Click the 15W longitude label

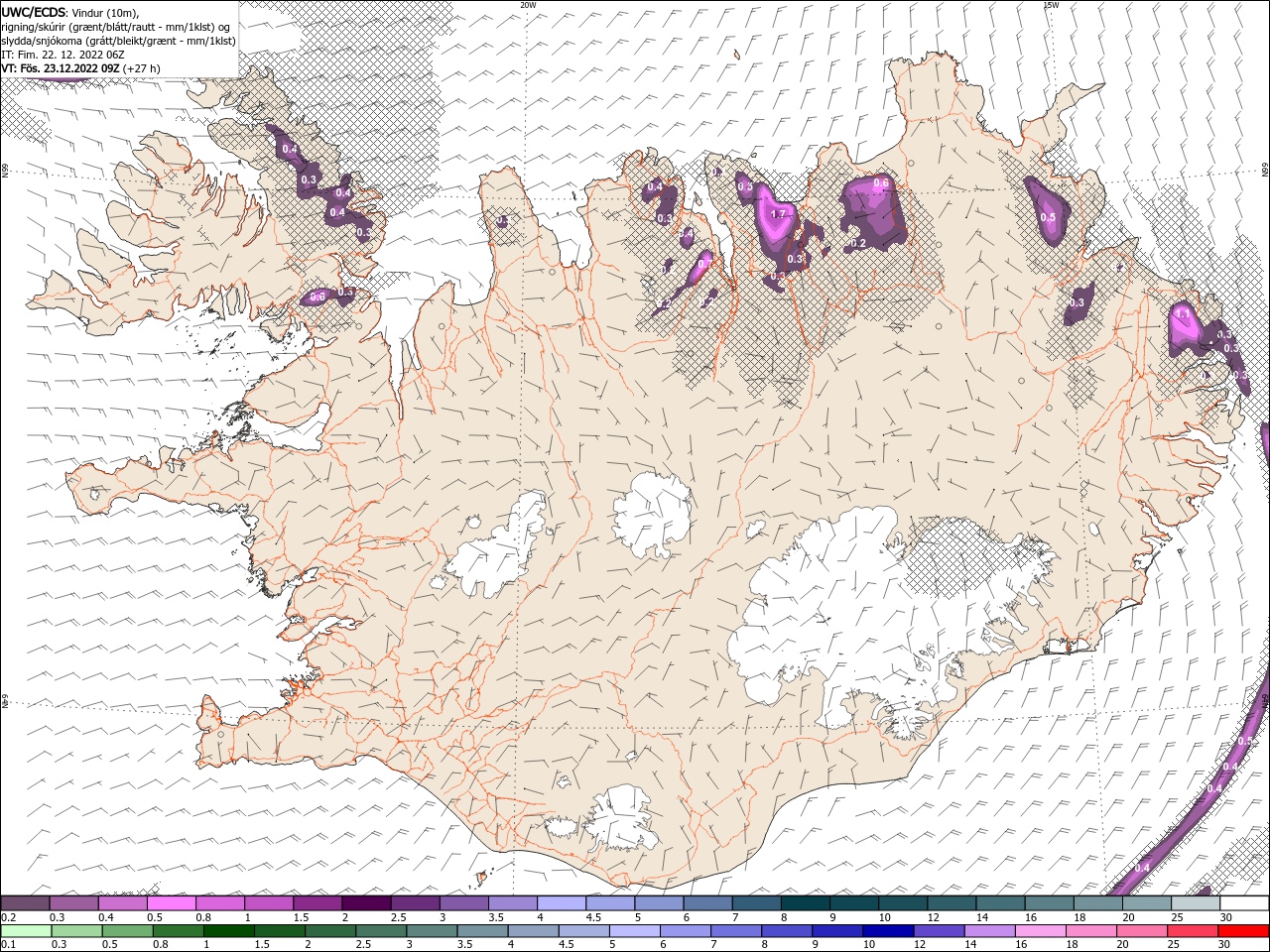click(x=1051, y=5)
